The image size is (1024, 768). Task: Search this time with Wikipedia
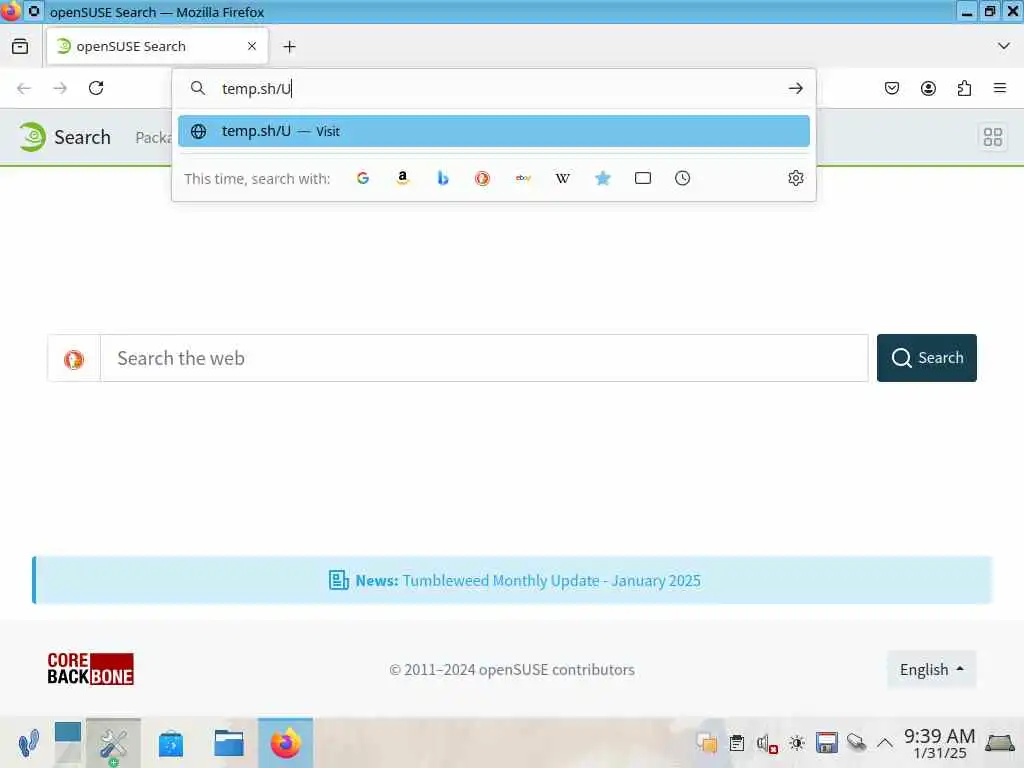pos(562,178)
